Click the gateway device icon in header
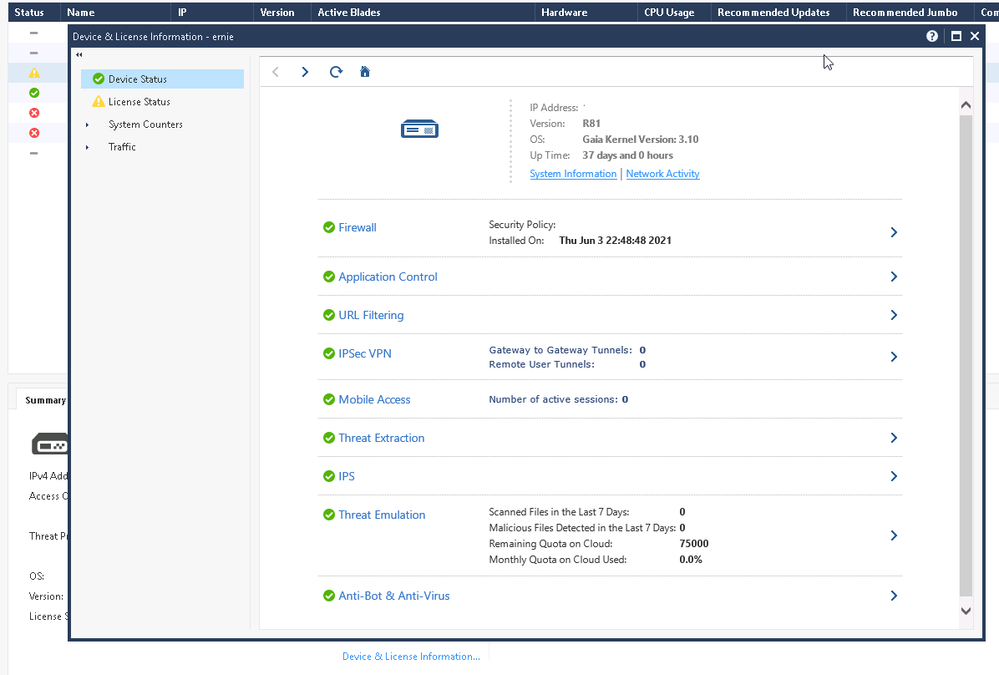The image size is (999, 675). coord(419,129)
